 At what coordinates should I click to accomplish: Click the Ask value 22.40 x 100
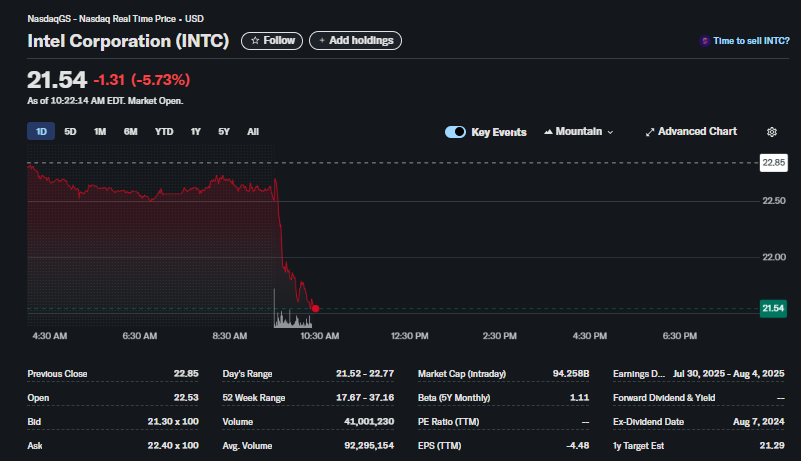click(173, 446)
